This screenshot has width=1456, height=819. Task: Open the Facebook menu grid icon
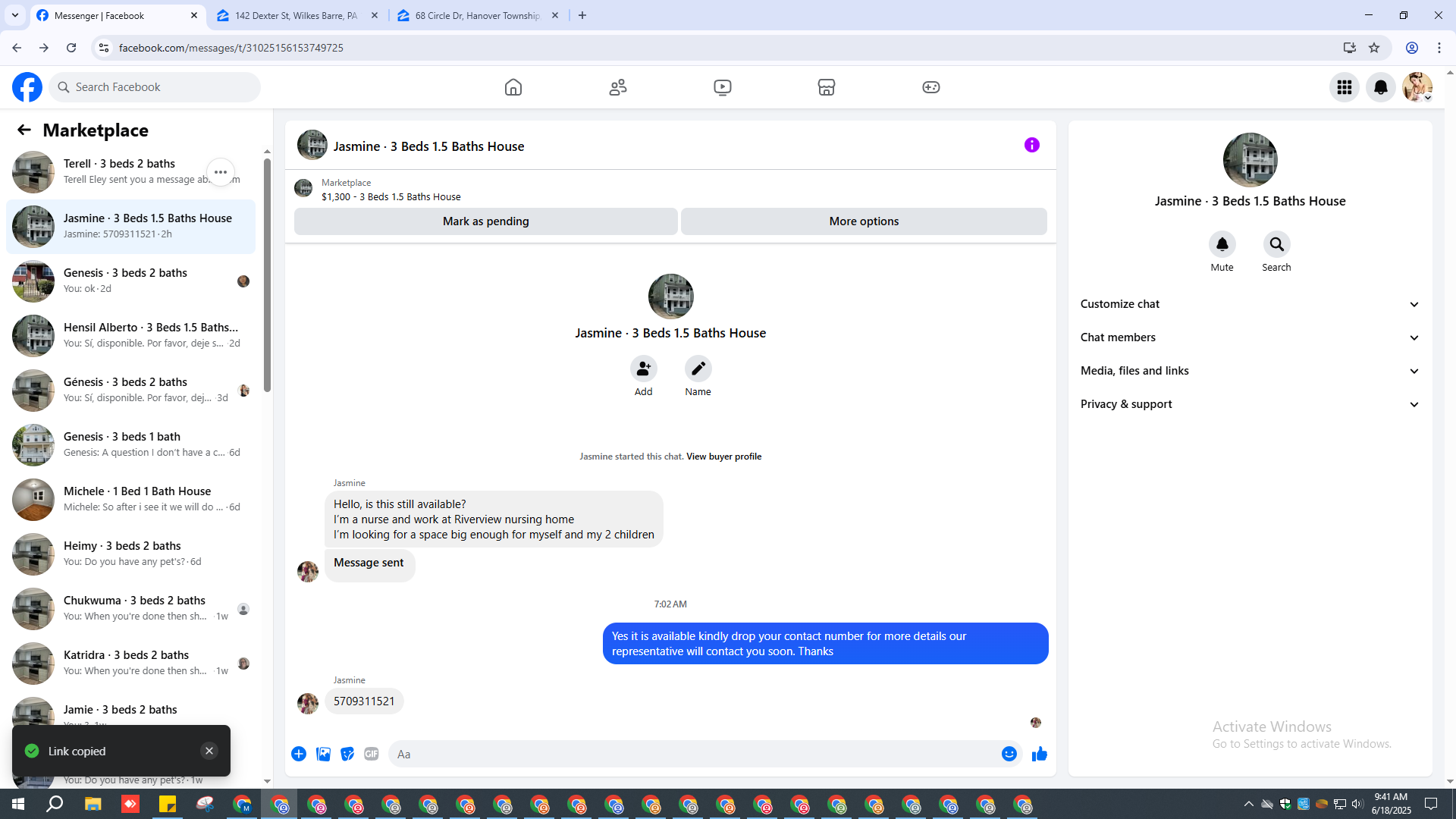[1345, 87]
